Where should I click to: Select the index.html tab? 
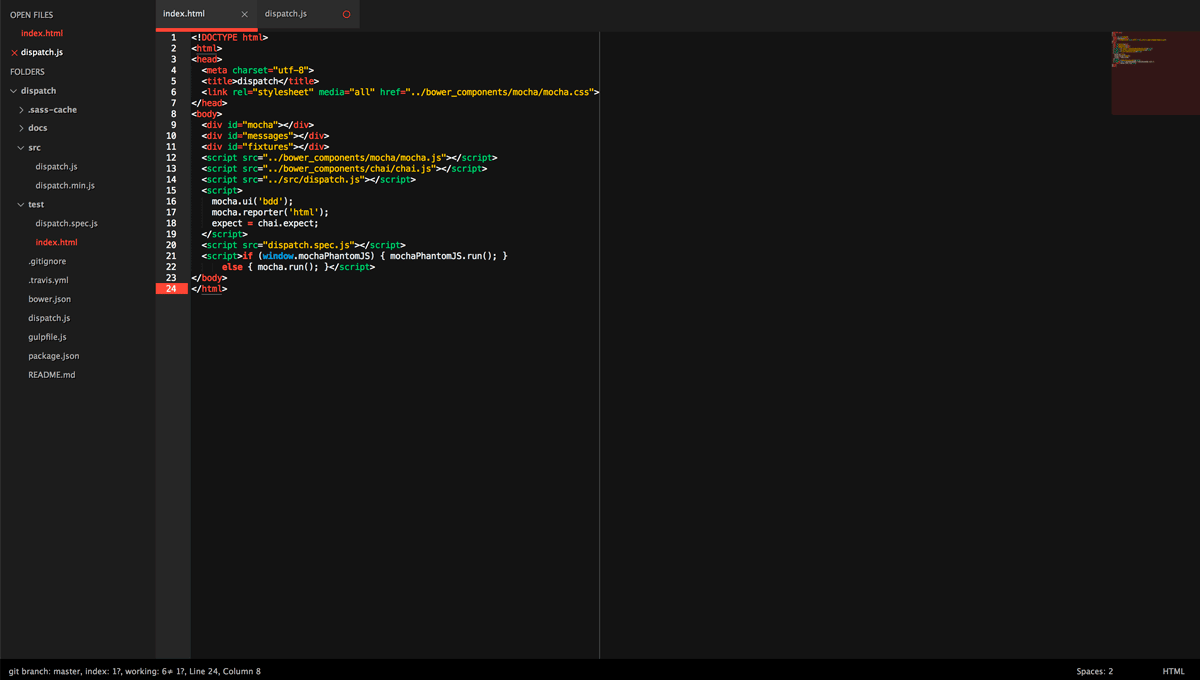coord(184,14)
